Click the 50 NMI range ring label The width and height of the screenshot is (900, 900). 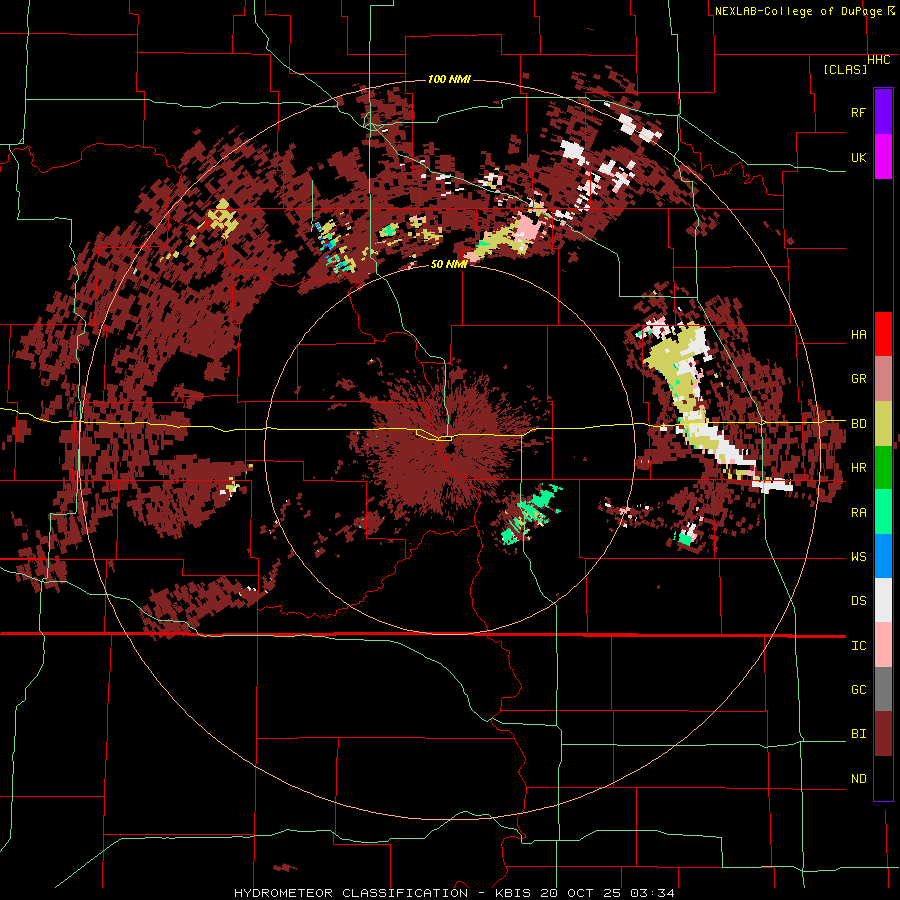(448, 264)
